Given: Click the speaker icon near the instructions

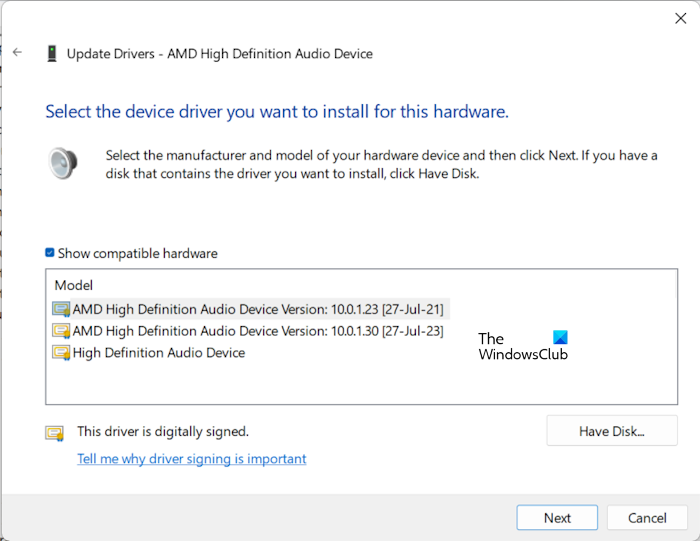Looking at the screenshot, I should 63,164.
